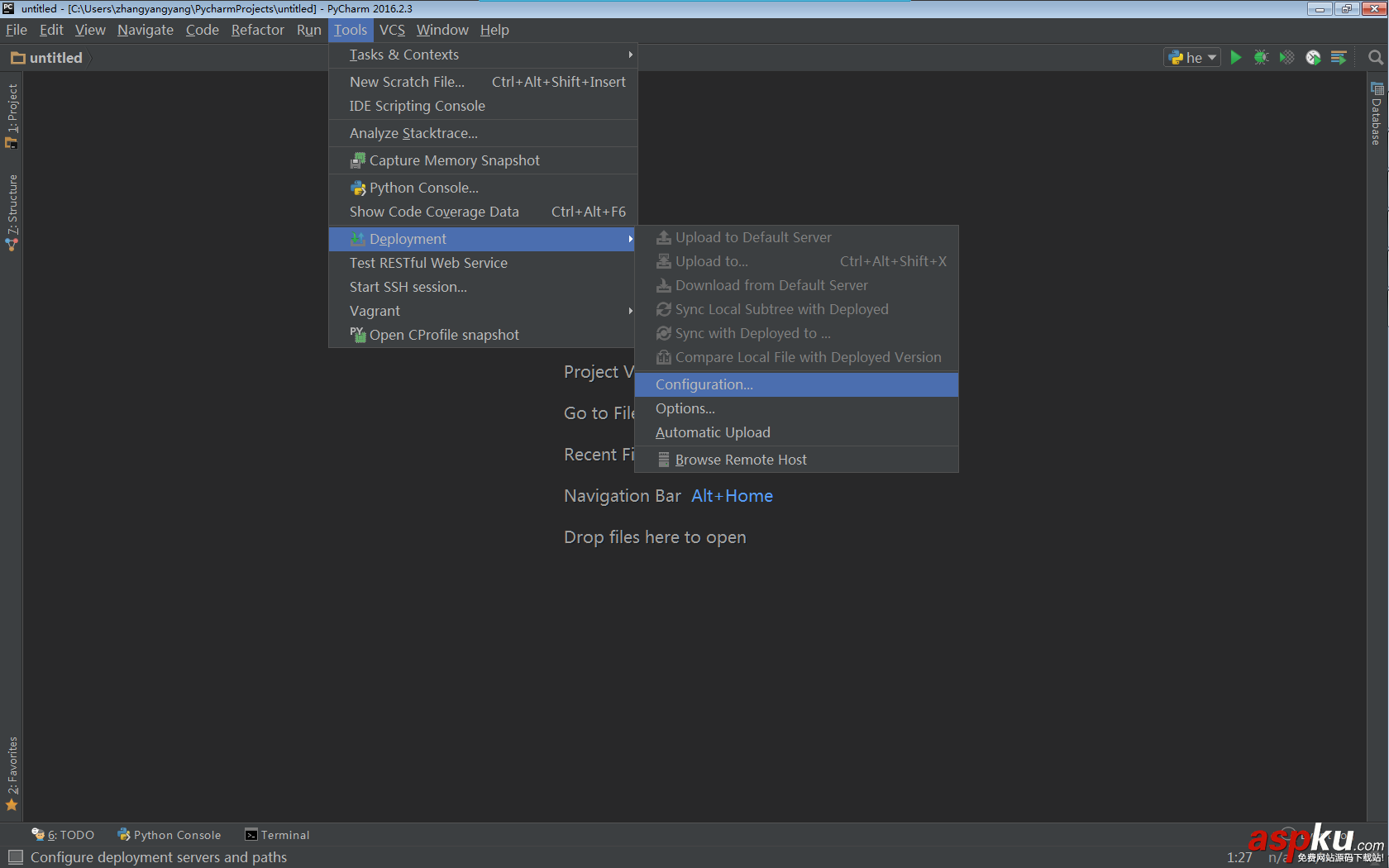Close the open Tools menu
1389x868 pixels.
tap(351, 30)
